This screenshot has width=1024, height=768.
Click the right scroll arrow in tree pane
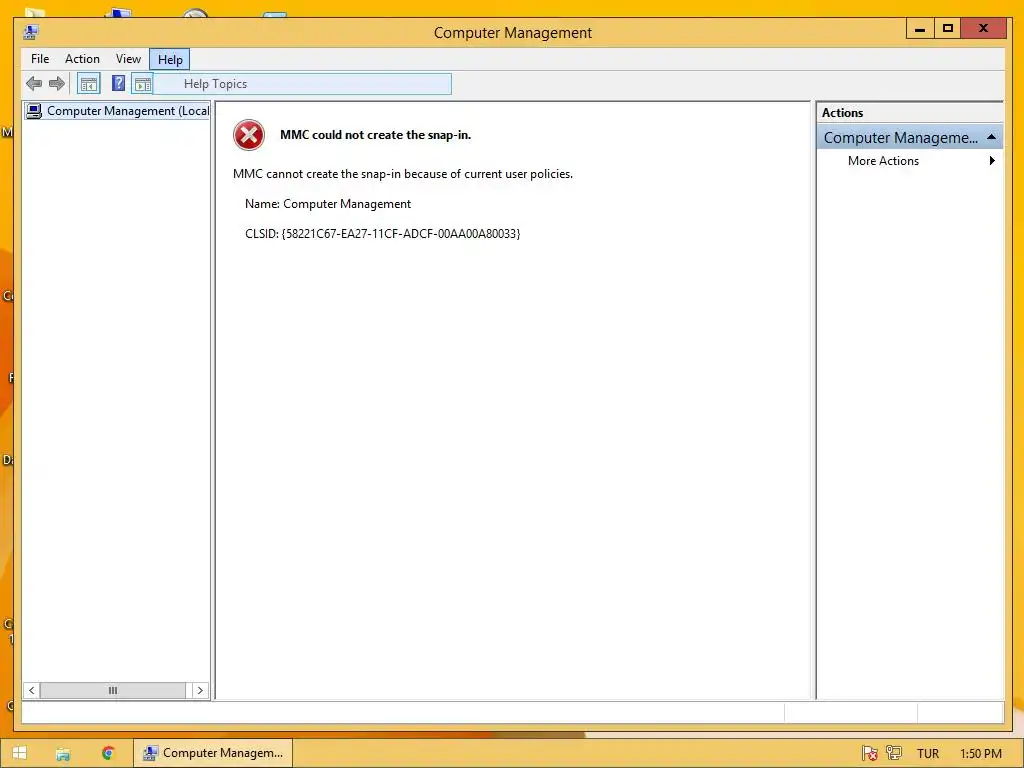pos(200,690)
